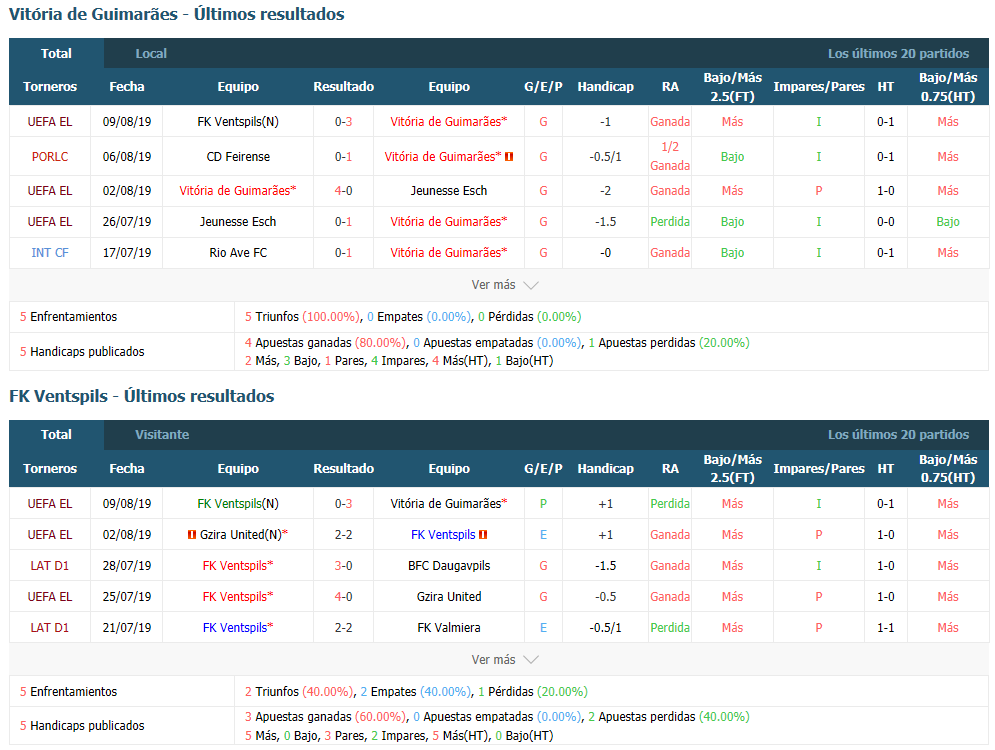Click the Impares/Pares header in bottom table
995x750 pixels.
tap(819, 468)
